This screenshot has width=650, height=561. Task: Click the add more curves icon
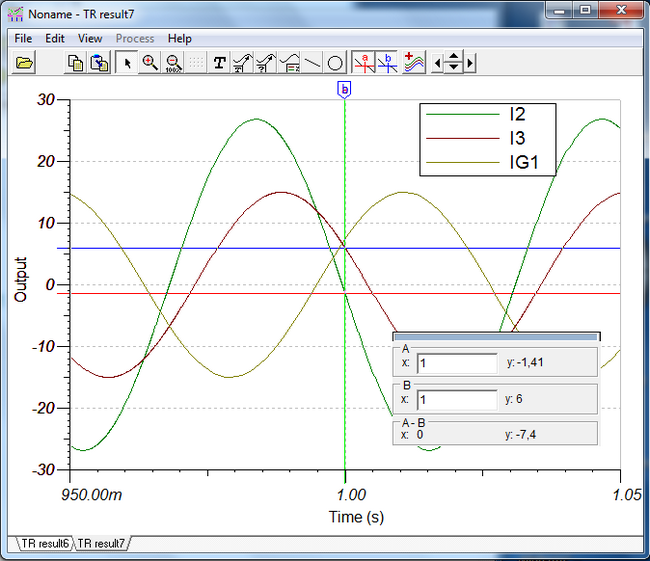click(414, 63)
